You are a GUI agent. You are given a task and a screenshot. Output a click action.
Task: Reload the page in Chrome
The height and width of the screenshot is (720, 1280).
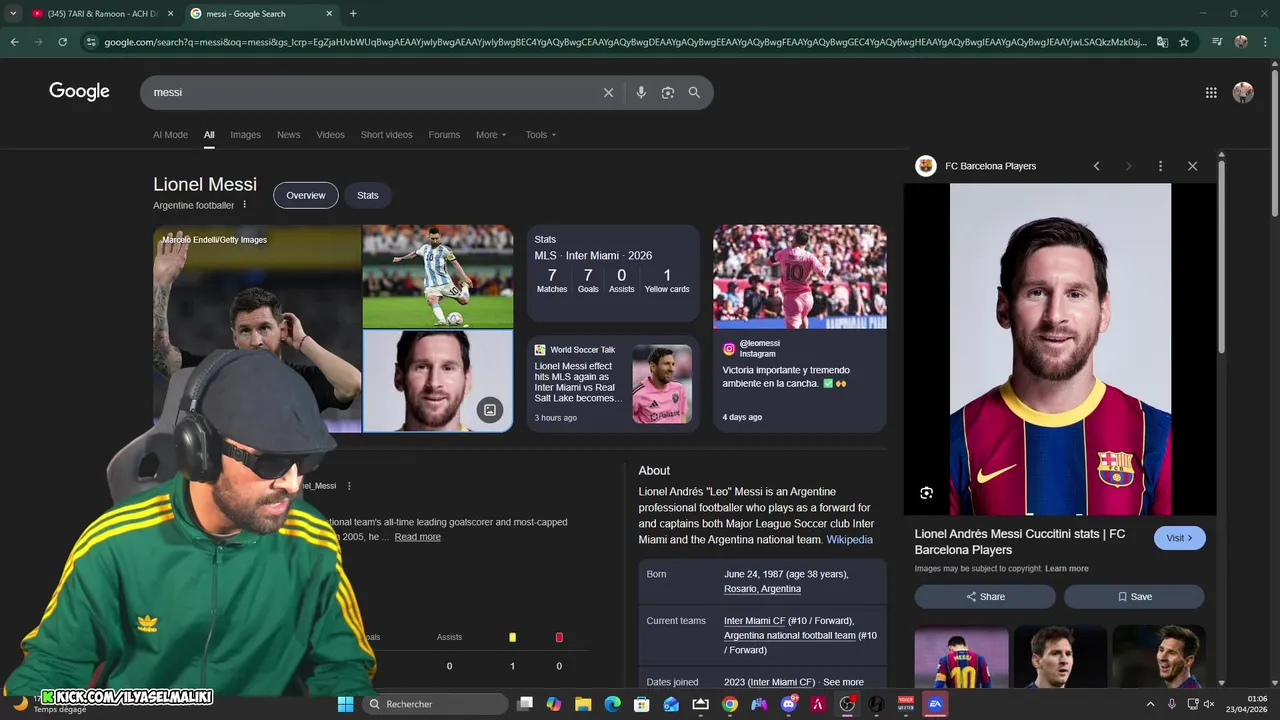pyautogui.click(x=62, y=42)
